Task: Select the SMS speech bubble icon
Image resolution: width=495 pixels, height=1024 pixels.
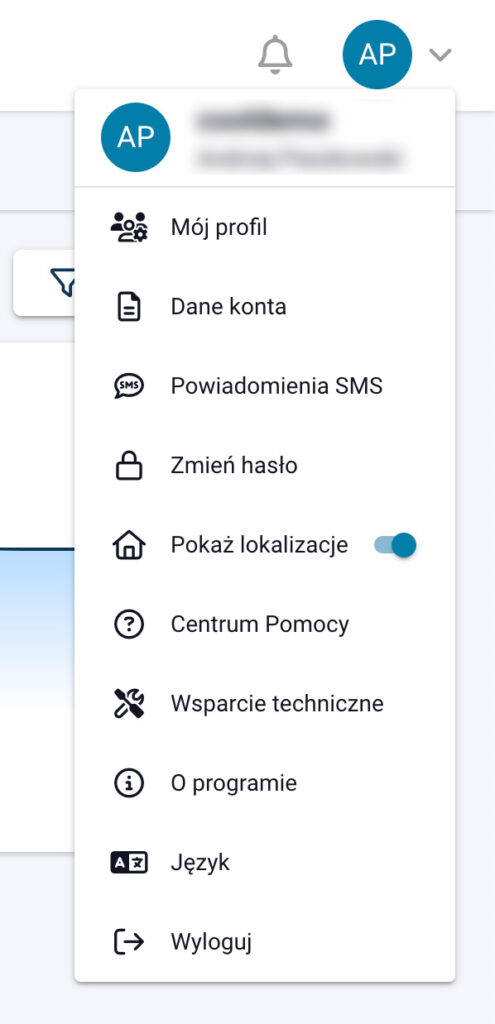Action: 129,387
